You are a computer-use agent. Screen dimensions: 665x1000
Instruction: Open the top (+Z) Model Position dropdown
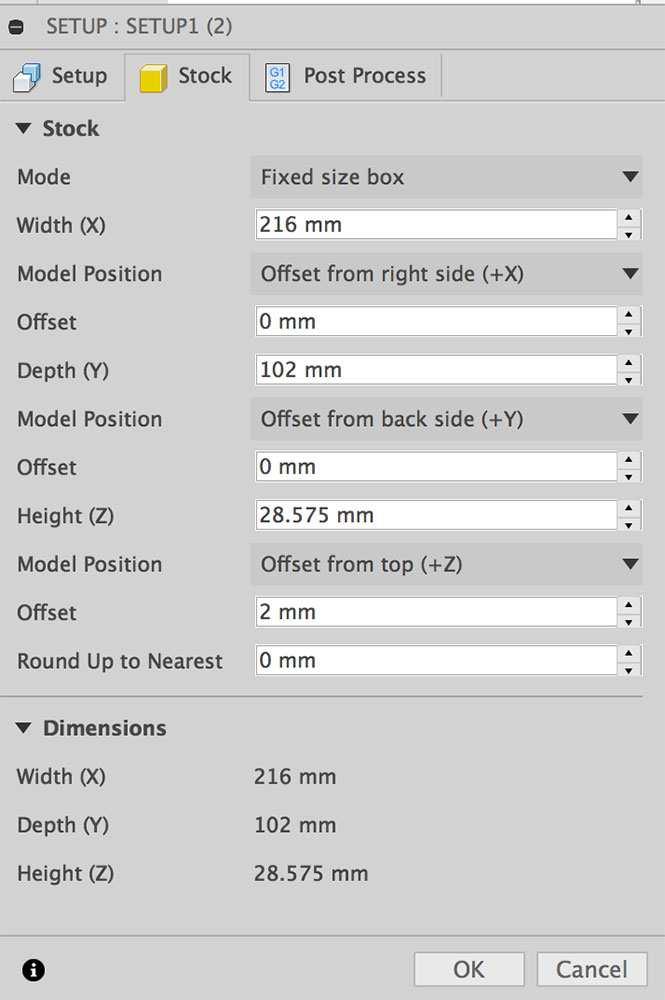(x=446, y=565)
